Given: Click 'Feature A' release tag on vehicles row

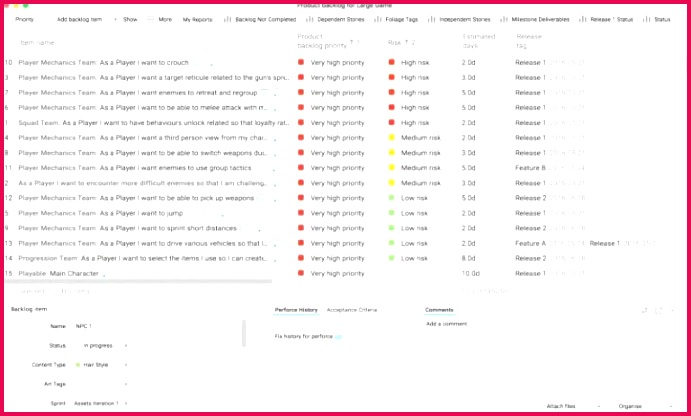Looking at the screenshot, I should 531,243.
